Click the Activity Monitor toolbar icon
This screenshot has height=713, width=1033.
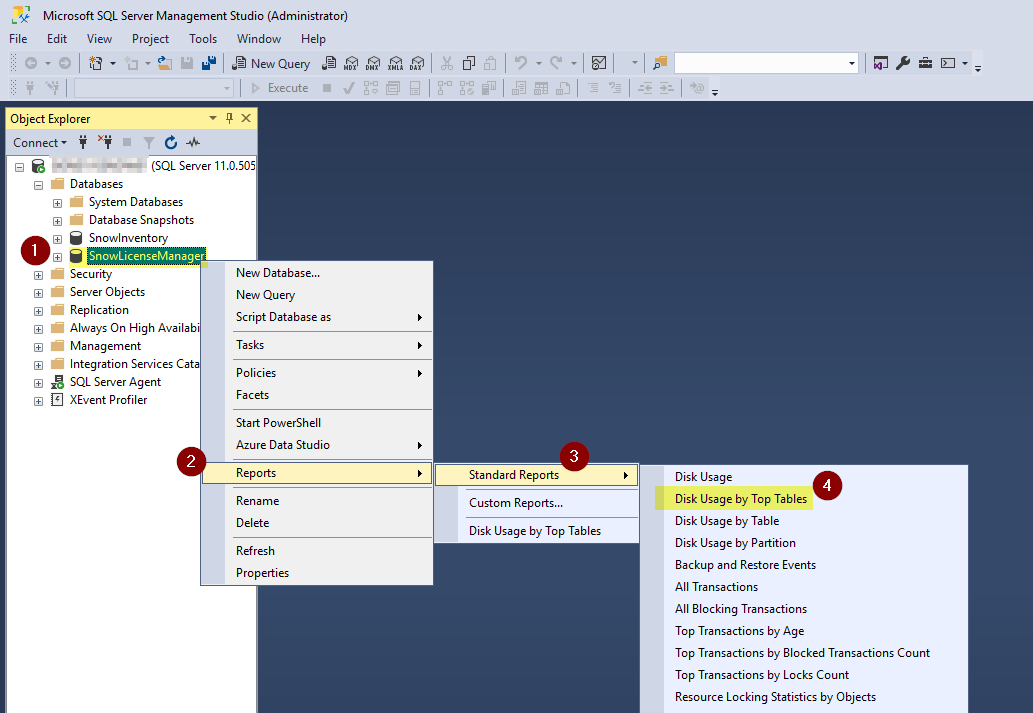599,63
